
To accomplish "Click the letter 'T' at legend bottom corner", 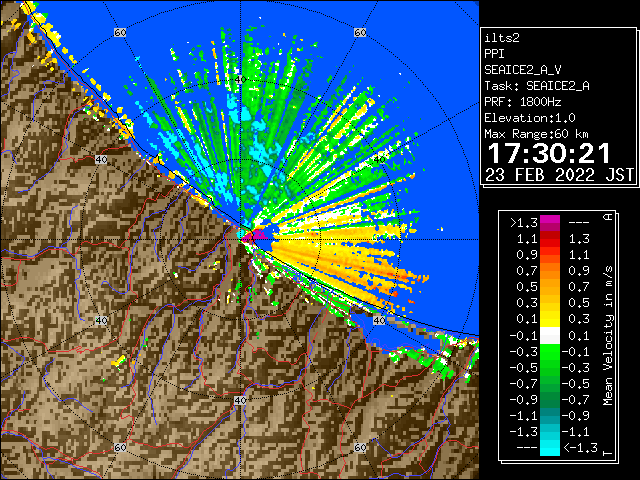I will point(608,453).
